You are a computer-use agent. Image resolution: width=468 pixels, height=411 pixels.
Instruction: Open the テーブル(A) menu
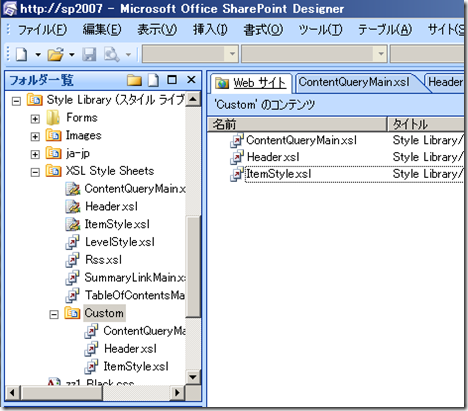pos(385,30)
